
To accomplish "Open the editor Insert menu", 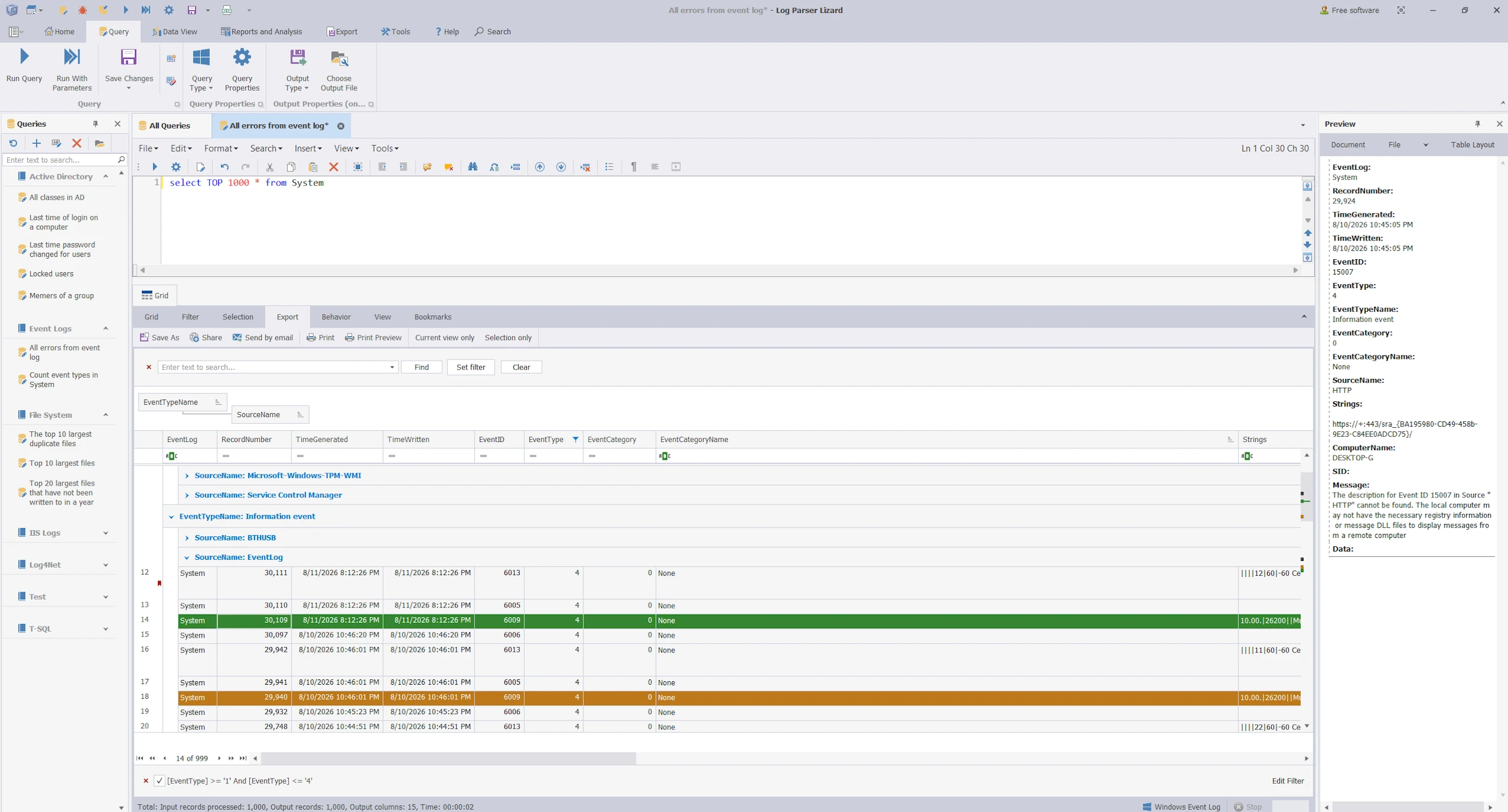I will [x=308, y=148].
